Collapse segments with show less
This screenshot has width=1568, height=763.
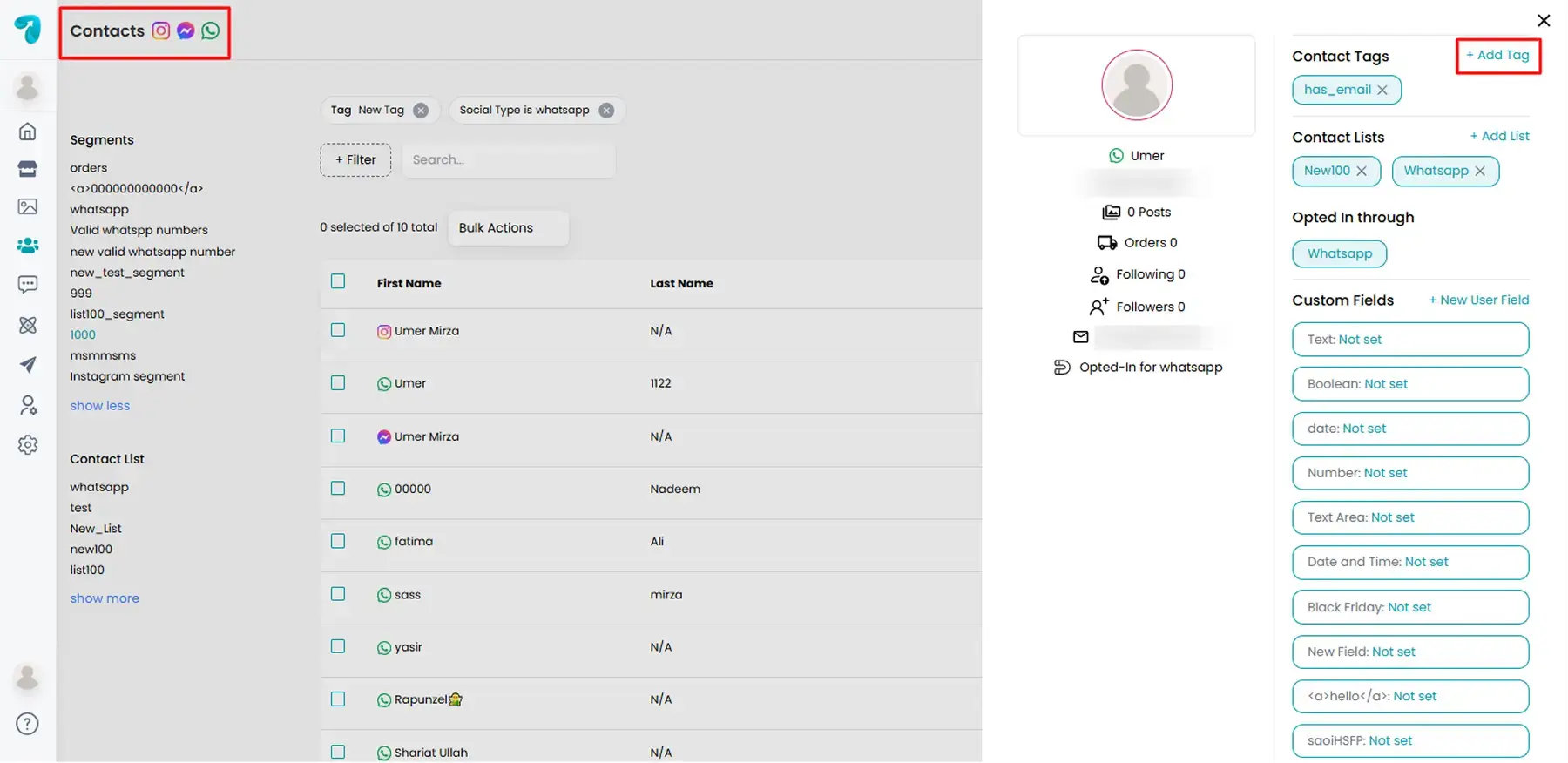100,406
